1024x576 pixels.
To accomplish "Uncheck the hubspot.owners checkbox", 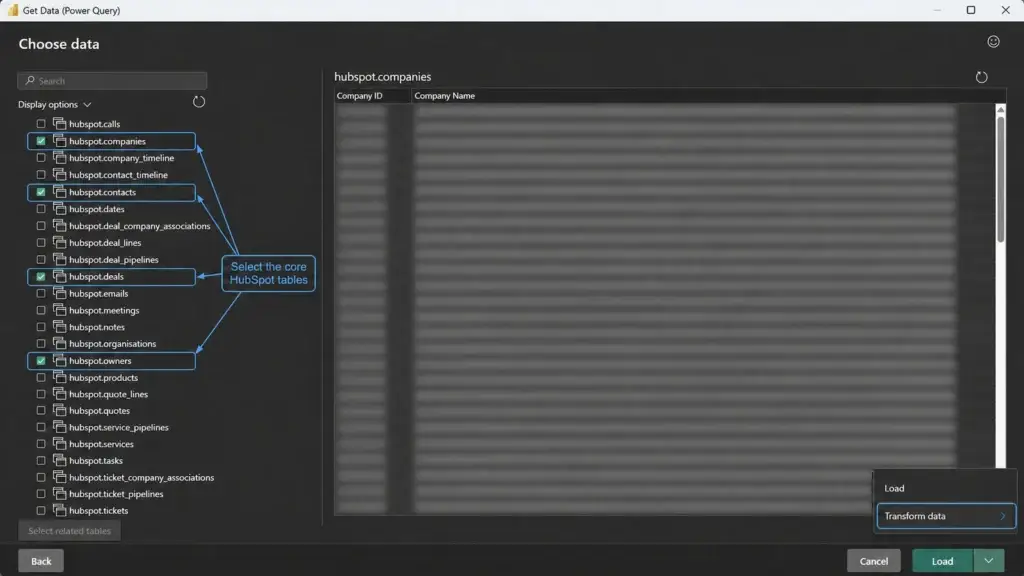I will coord(41,360).
